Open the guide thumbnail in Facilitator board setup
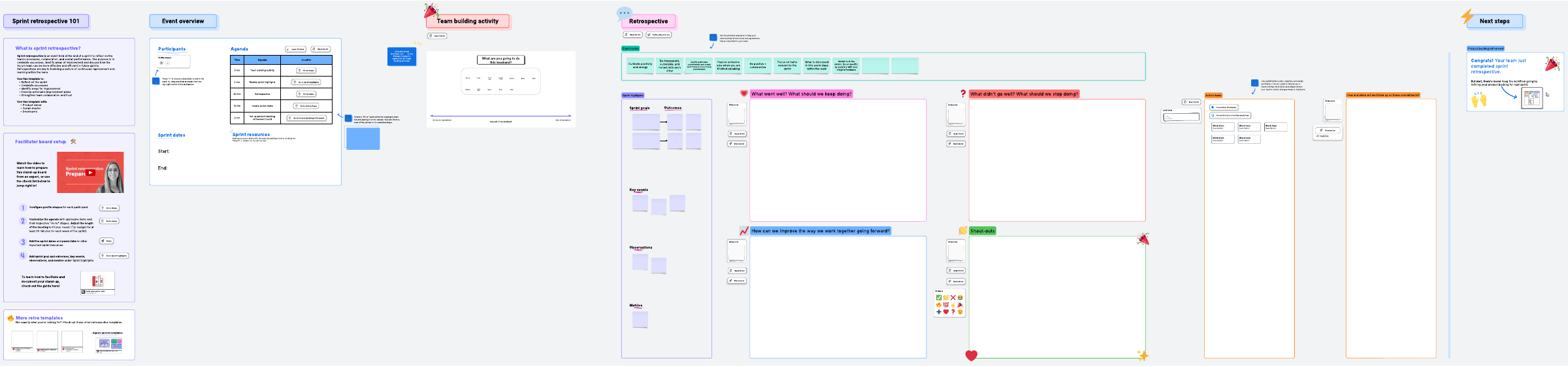The image size is (1568, 367). coord(97,282)
